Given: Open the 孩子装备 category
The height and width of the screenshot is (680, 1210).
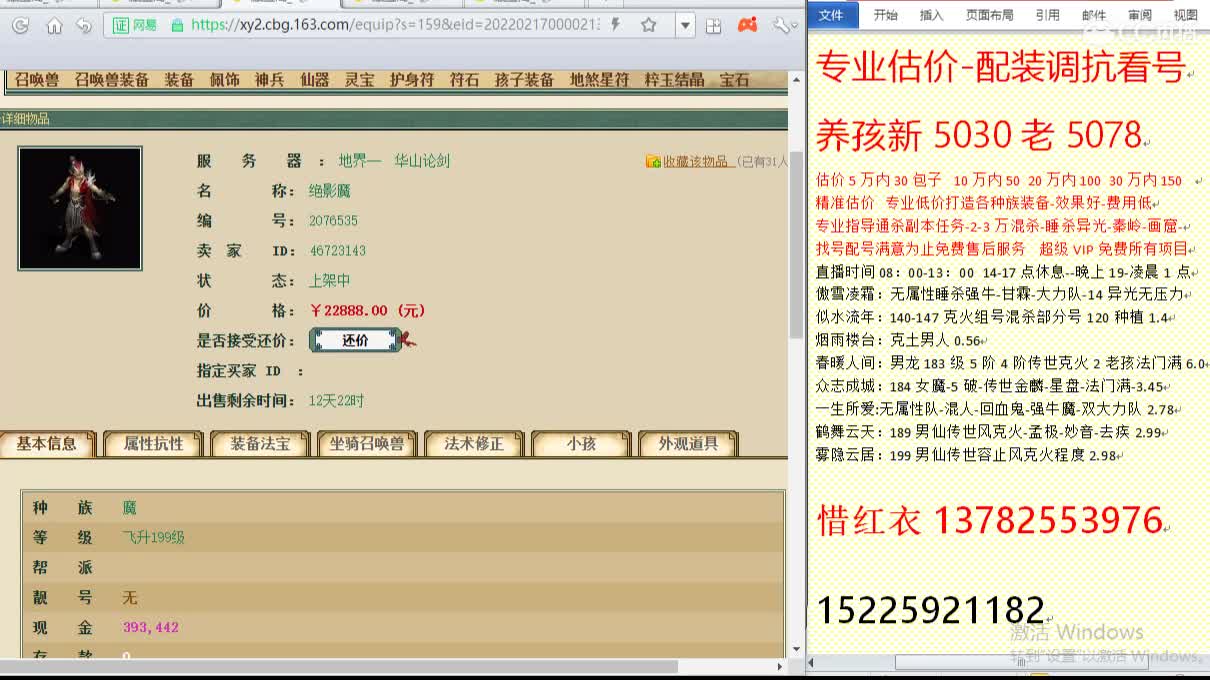Looking at the screenshot, I should click(525, 80).
